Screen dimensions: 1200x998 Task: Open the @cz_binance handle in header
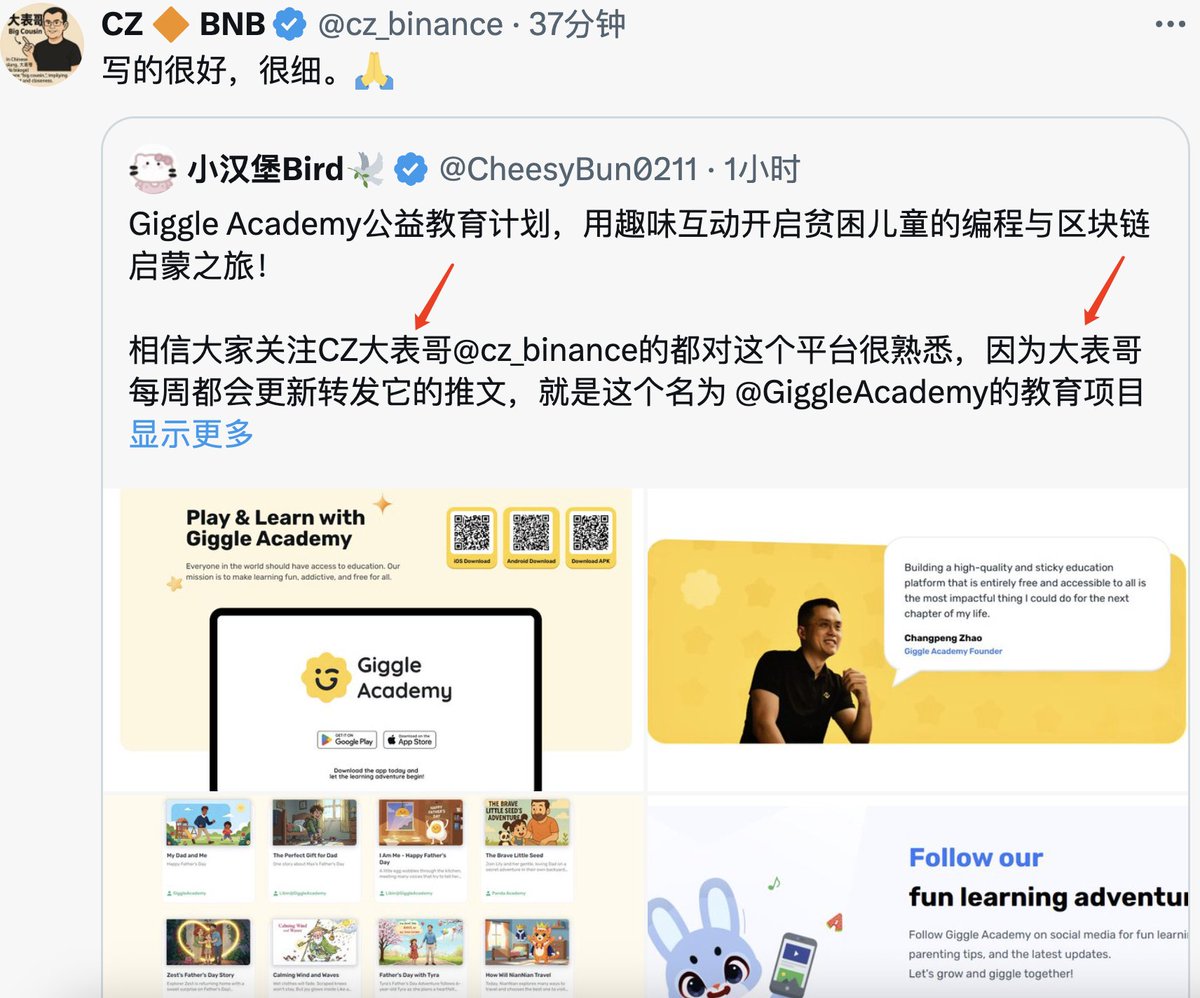click(x=410, y=24)
